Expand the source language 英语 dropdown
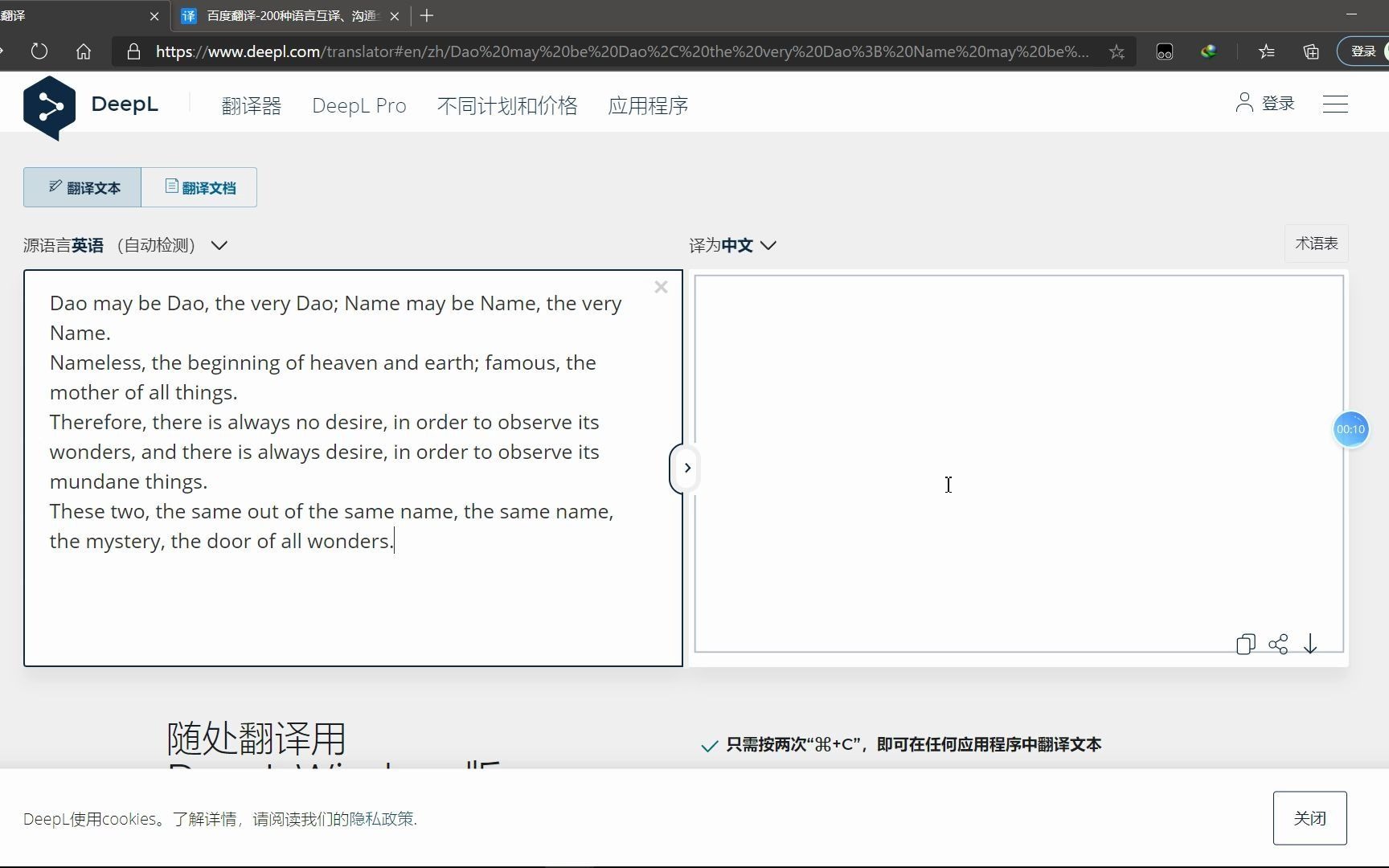 [x=125, y=245]
